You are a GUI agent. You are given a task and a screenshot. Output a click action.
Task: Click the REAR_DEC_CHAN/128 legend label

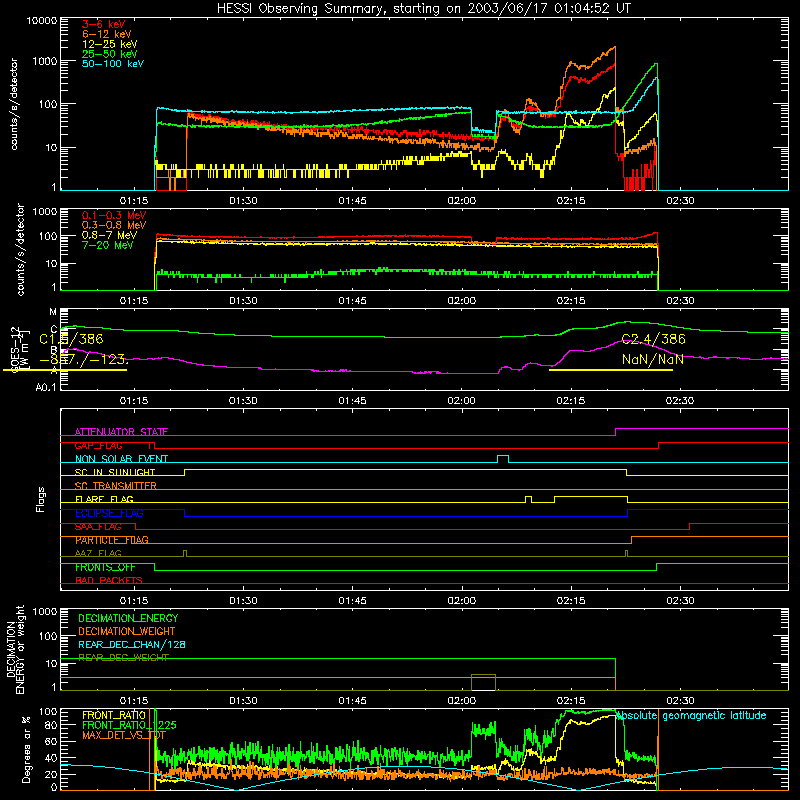(132, 644)
